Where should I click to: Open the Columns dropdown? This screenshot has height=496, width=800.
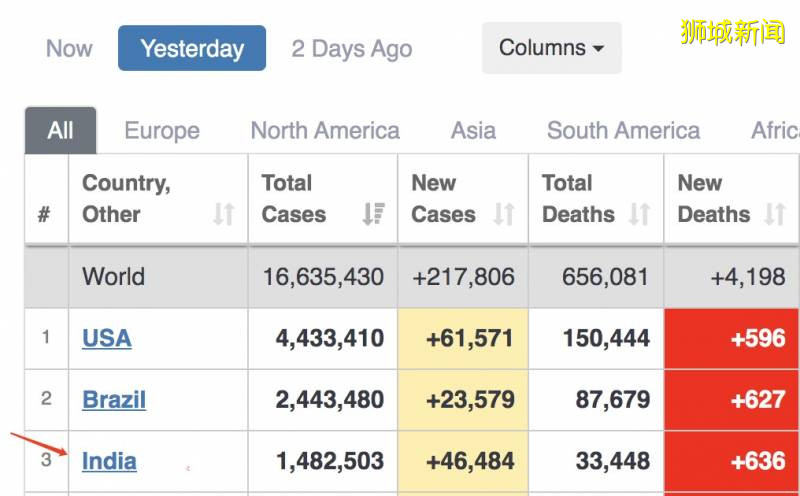[551, 48]
